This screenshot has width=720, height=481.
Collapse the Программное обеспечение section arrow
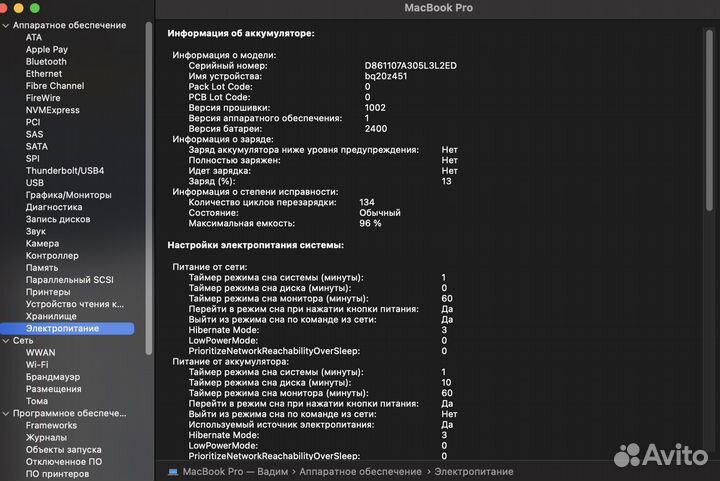[x=6, y=413]
